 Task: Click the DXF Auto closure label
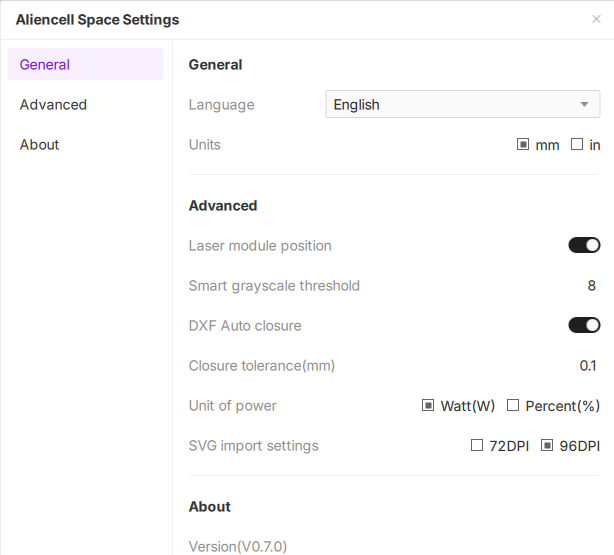pyautogui.click(x=245, y=325)
